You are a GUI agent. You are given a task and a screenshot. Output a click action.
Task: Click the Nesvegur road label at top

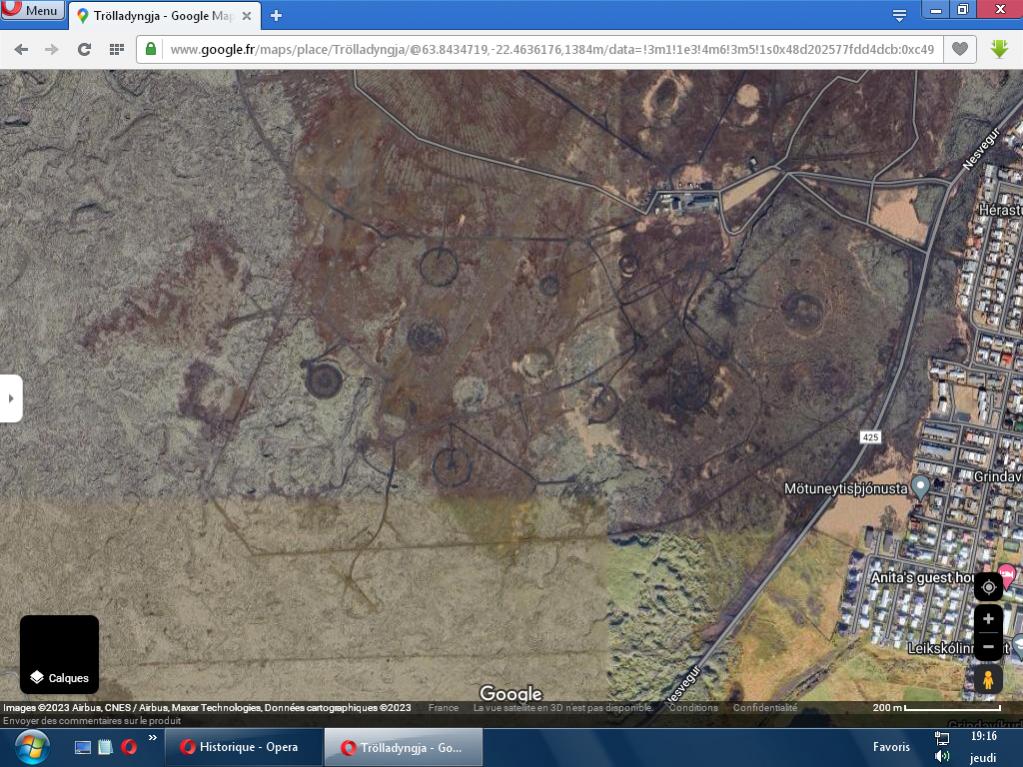[981, 149]
